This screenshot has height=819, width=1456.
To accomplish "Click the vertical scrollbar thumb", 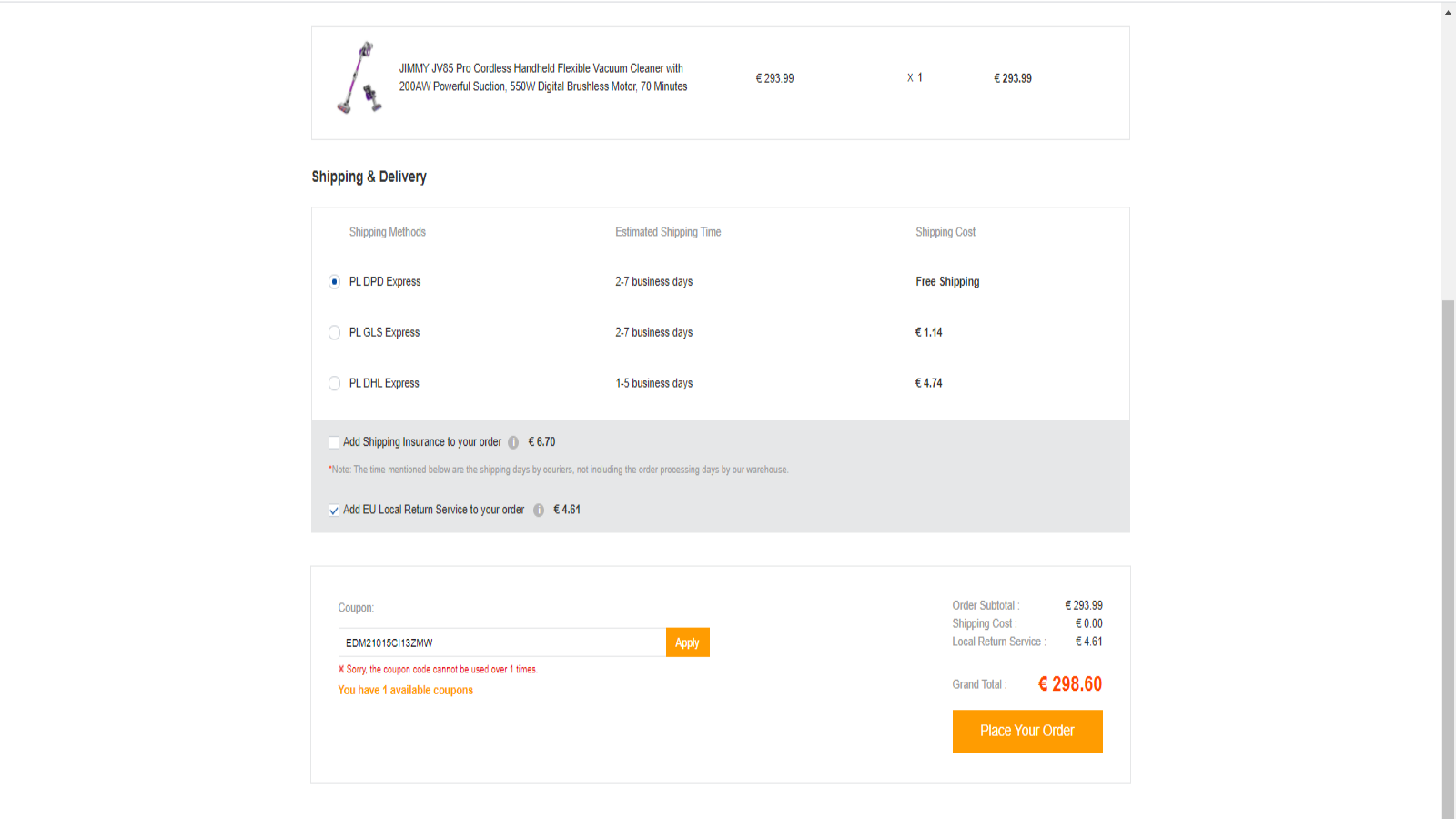I will click(1448, 555).
